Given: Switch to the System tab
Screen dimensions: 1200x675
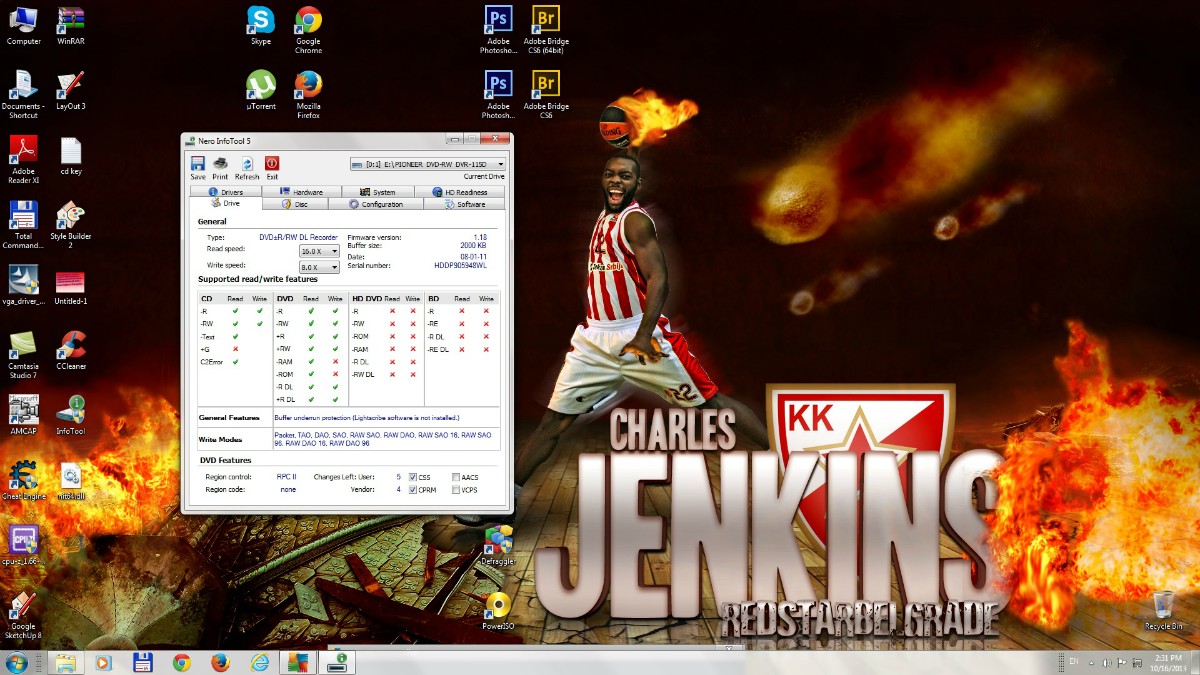Looking at the screenshot, I should click(x=379, y=191).
